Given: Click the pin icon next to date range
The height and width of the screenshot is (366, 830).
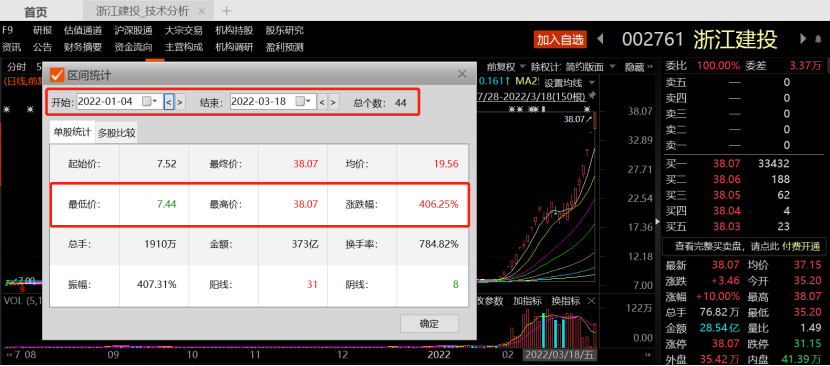Looking at the screenshot, I should [592, 95].
